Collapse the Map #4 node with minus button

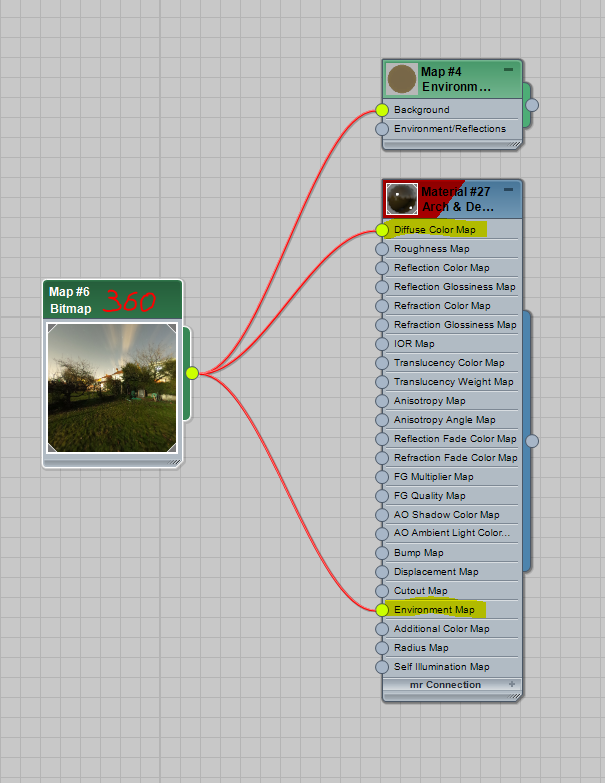(x=509, y=70)
